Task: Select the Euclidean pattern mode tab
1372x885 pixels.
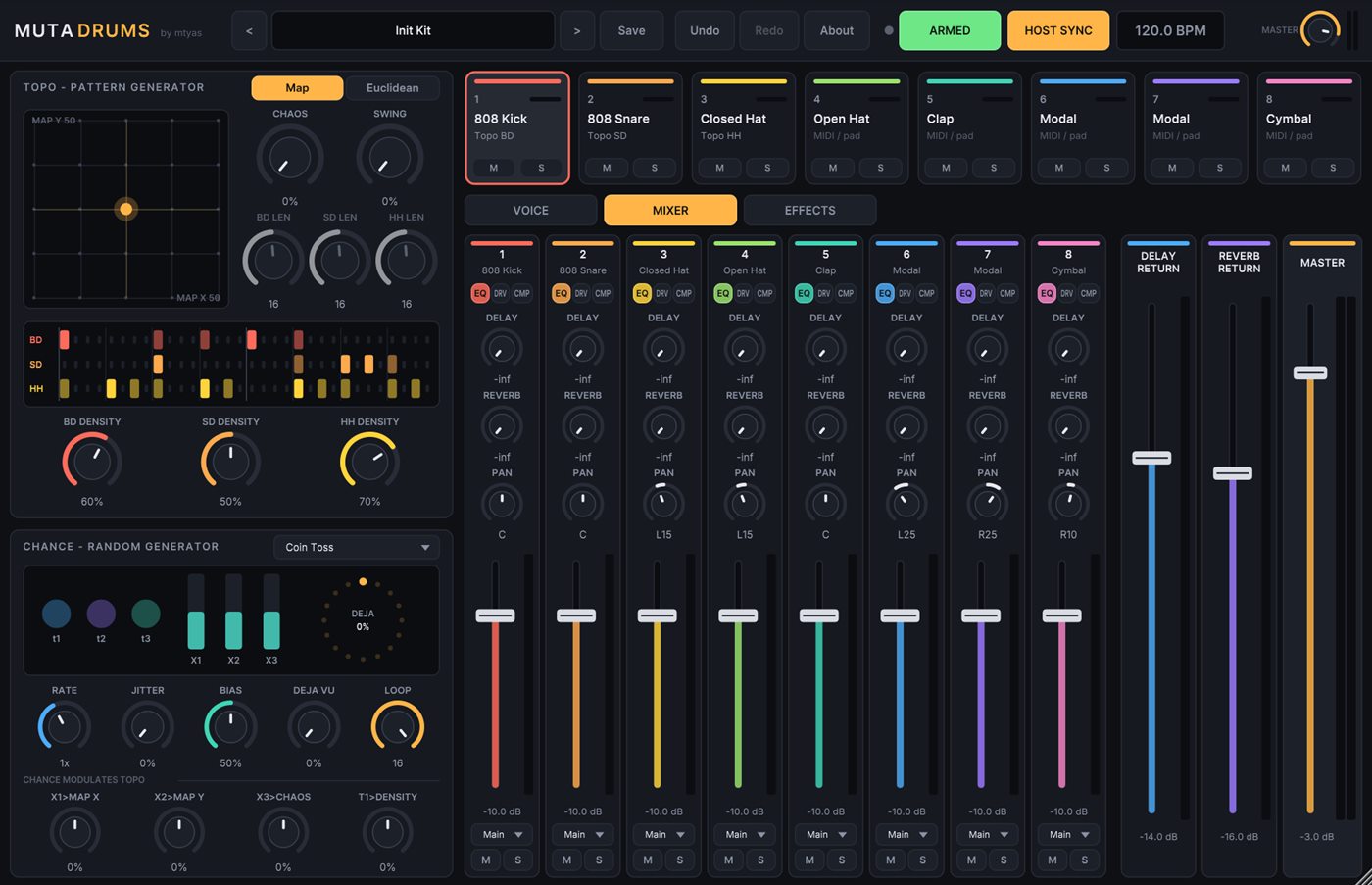Action: pos(392,88)
